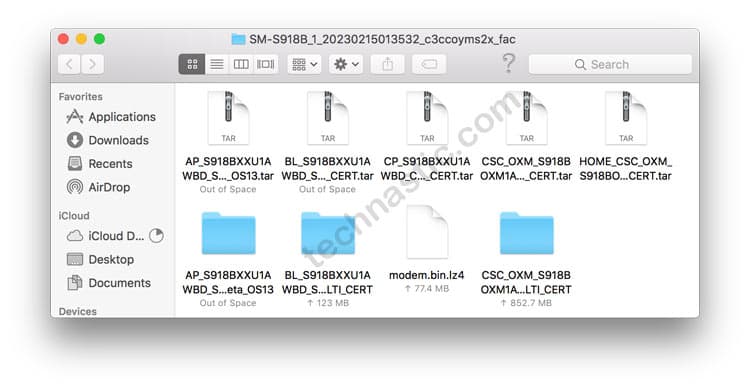Viewport: 750px width, 390px height.
Task: Select the modem.bin.lz4 file icon
Action: point(427,232)
